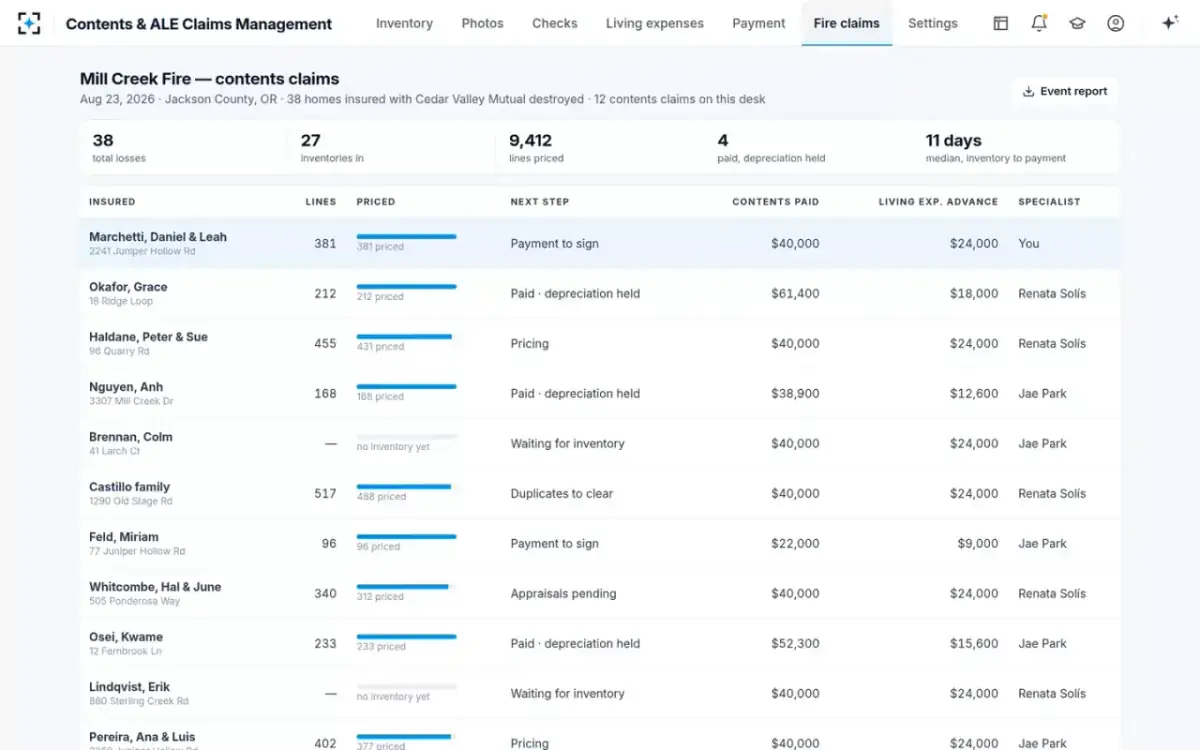Open the Marchetti, Daniel & Leah claim
This screenshot has height=750, width=1200.
click(x=600, y=243)
